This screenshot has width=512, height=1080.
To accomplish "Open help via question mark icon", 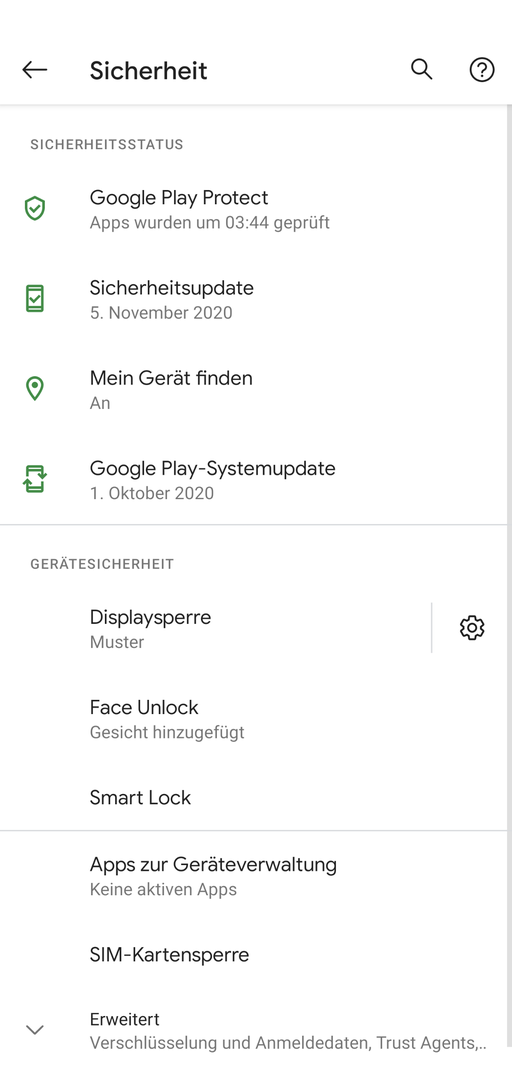I will tap(482, 70).
